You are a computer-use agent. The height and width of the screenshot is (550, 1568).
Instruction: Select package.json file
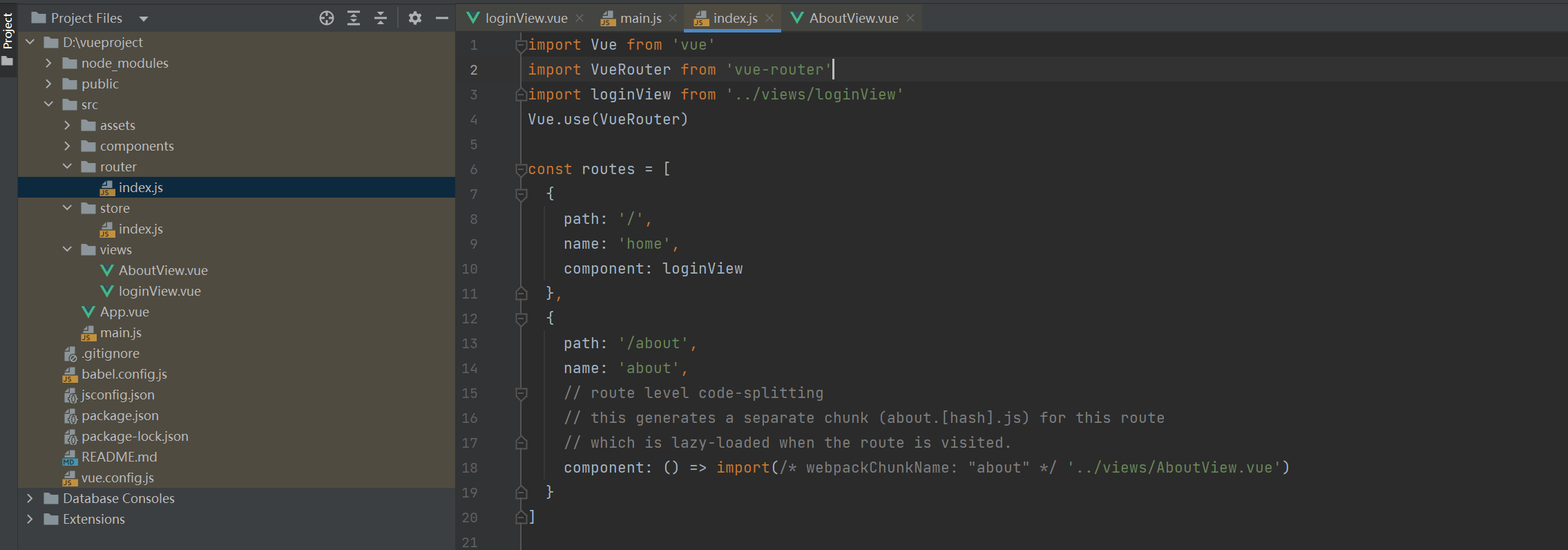(x=236, y=415)
